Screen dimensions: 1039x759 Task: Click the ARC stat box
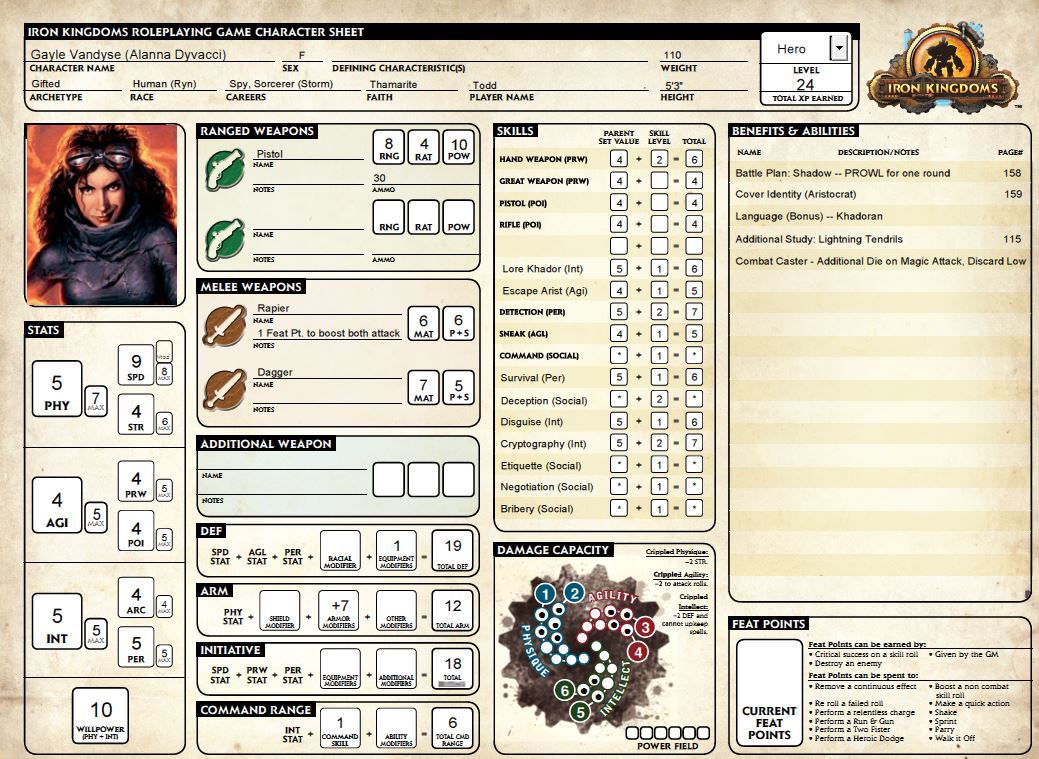coord(136,598)
